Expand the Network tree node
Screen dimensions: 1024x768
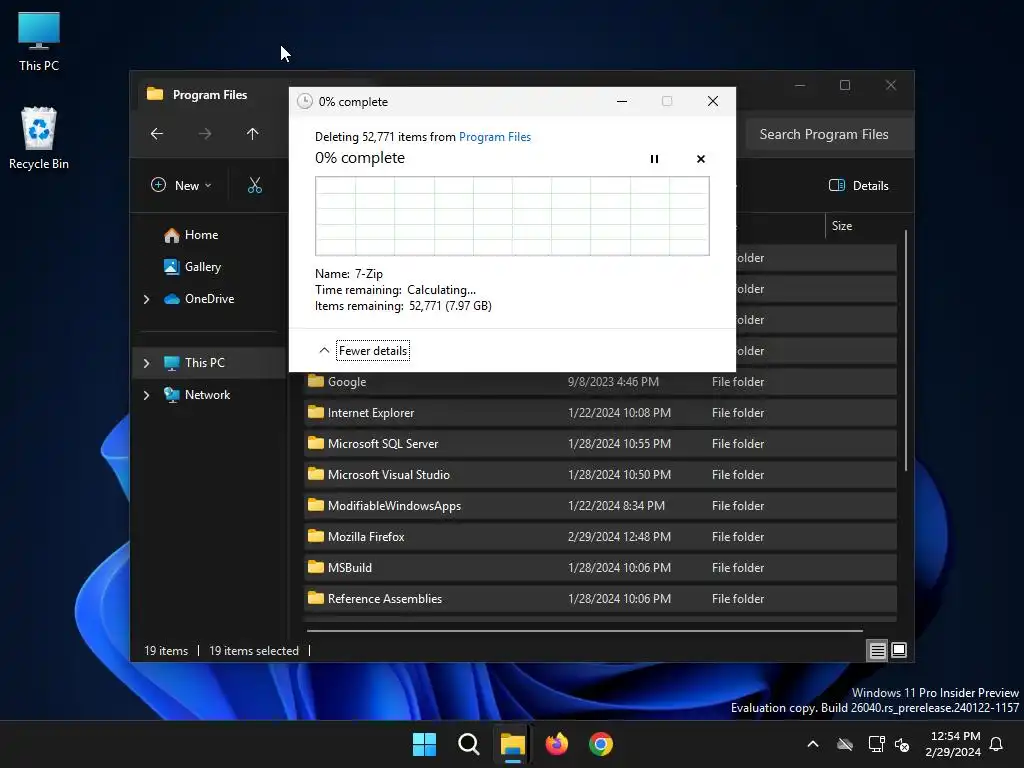[146, 395]
